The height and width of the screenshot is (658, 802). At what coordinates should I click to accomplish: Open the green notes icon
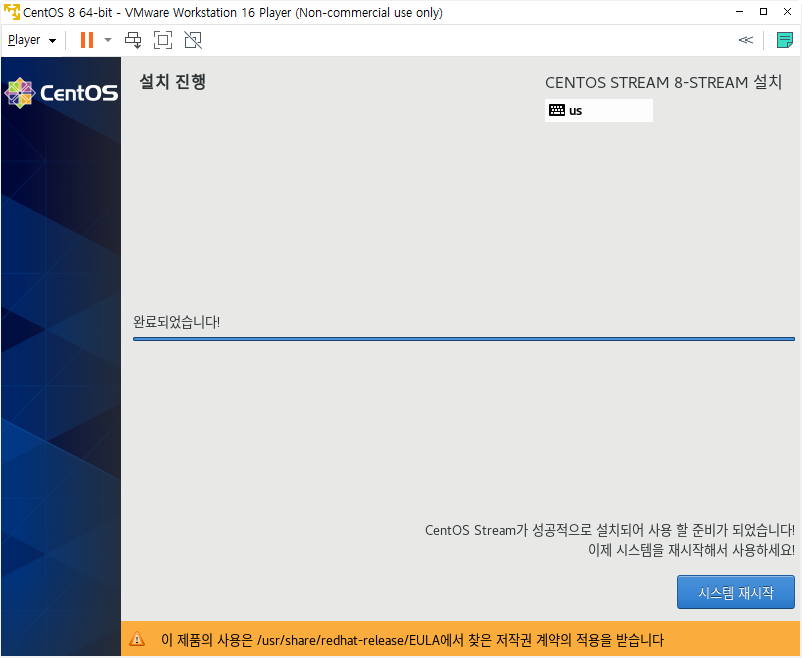785,40
